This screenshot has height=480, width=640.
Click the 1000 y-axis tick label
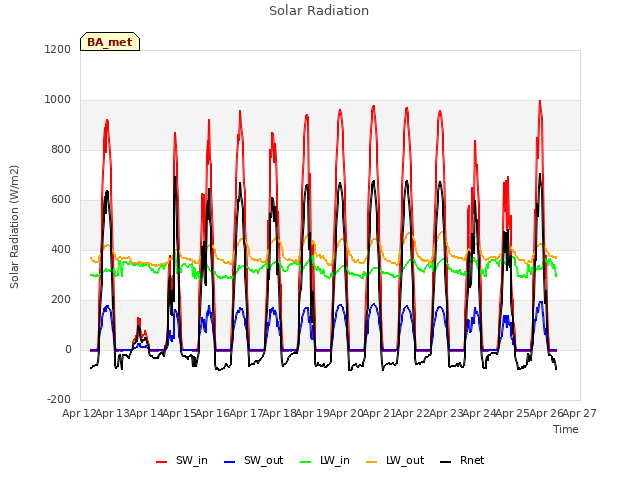coord(58,100)
